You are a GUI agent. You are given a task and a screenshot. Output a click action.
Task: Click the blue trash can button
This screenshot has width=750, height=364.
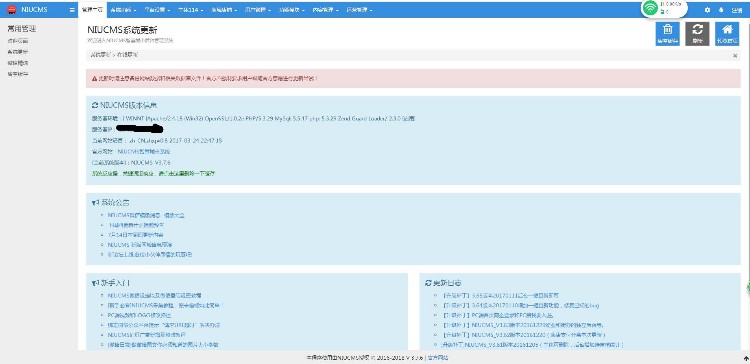point(667,34)
